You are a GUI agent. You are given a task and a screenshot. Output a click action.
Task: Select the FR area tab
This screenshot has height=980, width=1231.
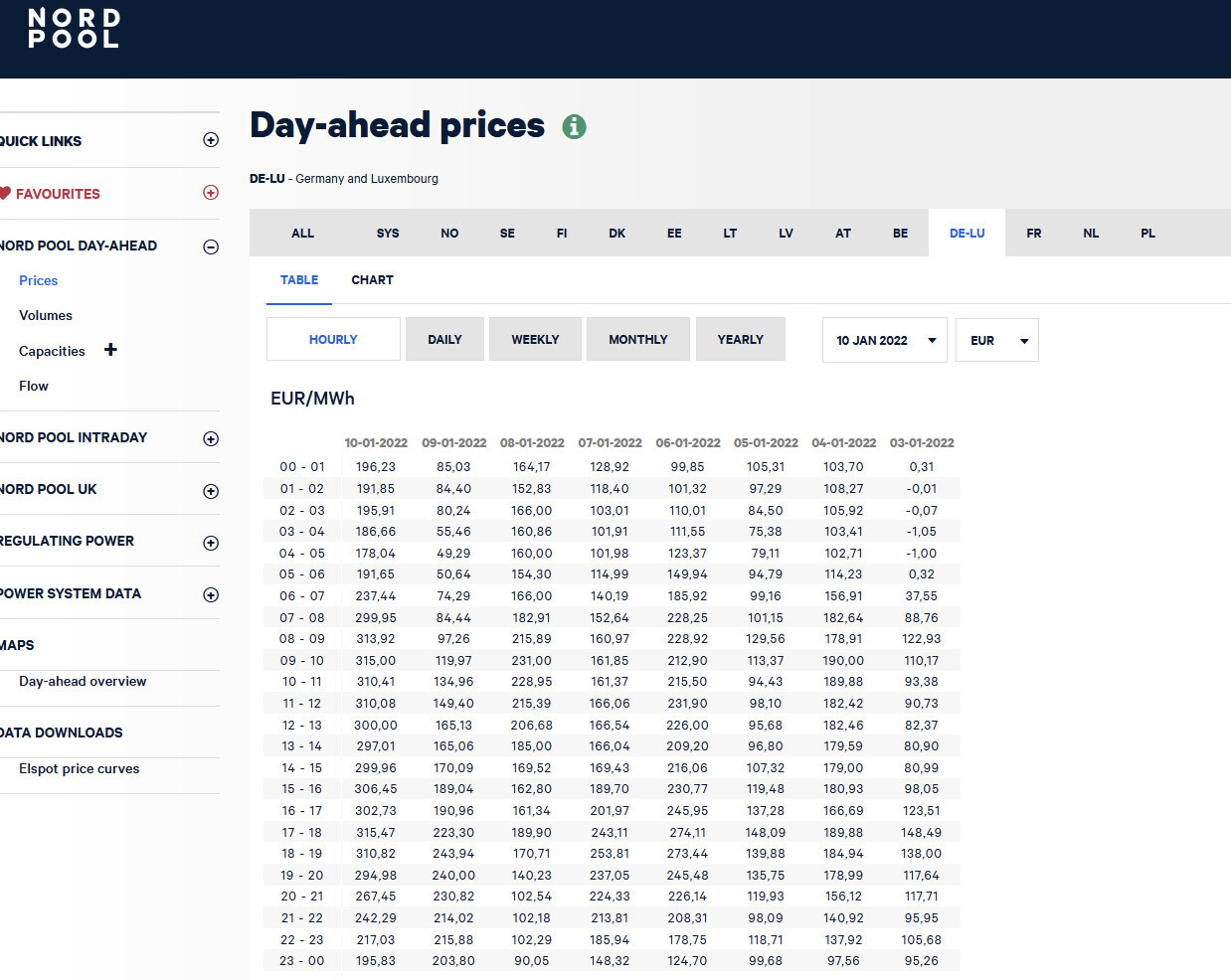click(x=1033, y=234)
